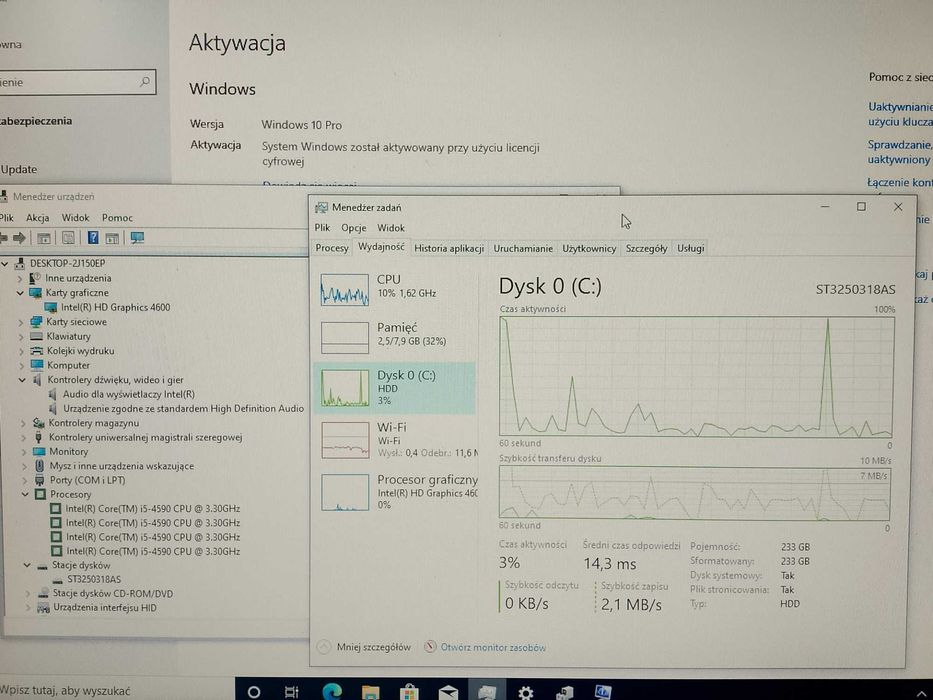Select Audio dla wyświetlaczy Intel(R) device

[x=129, y=394]
